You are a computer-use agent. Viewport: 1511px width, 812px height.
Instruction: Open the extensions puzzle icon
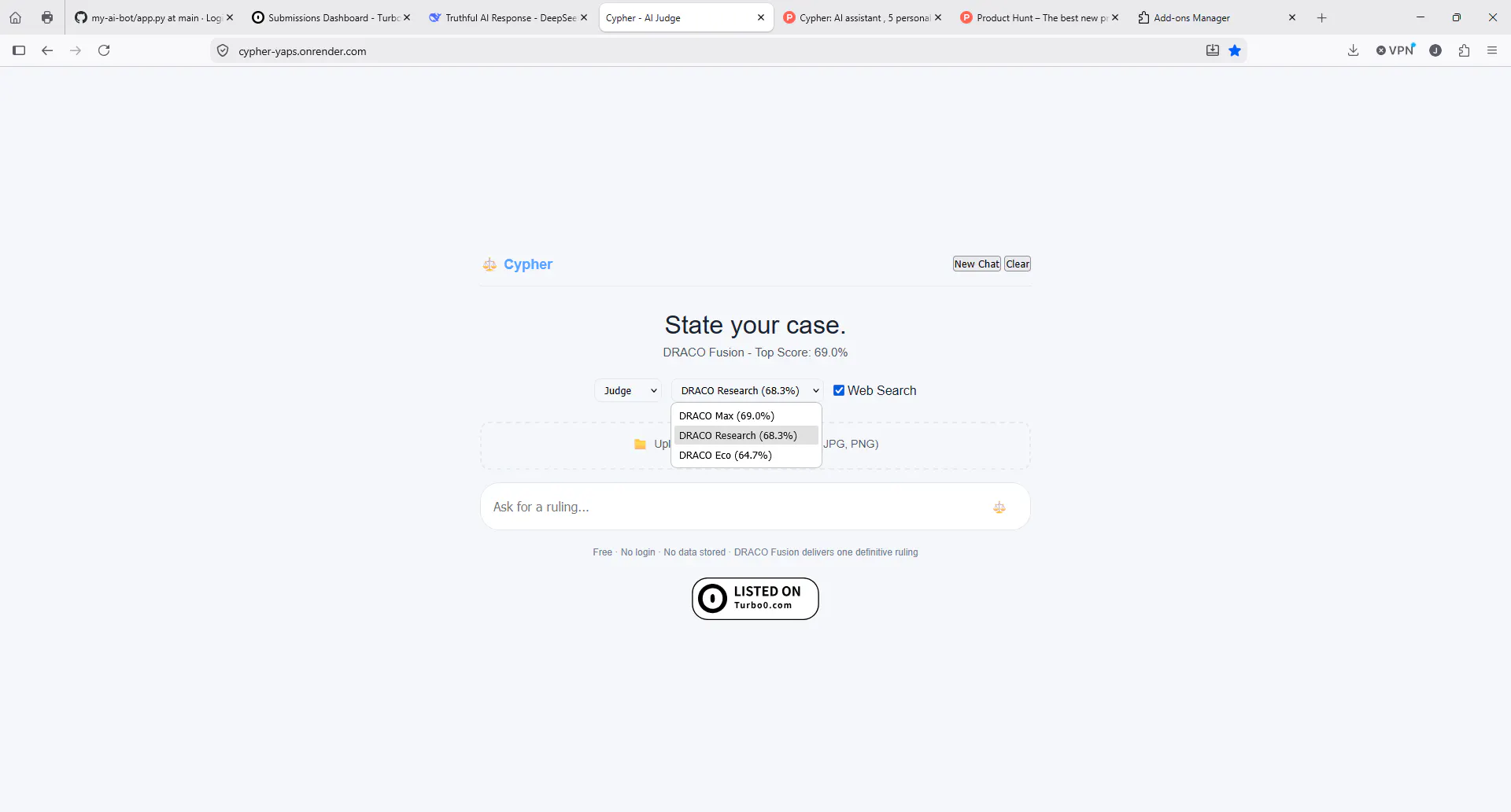point(1464,50)
